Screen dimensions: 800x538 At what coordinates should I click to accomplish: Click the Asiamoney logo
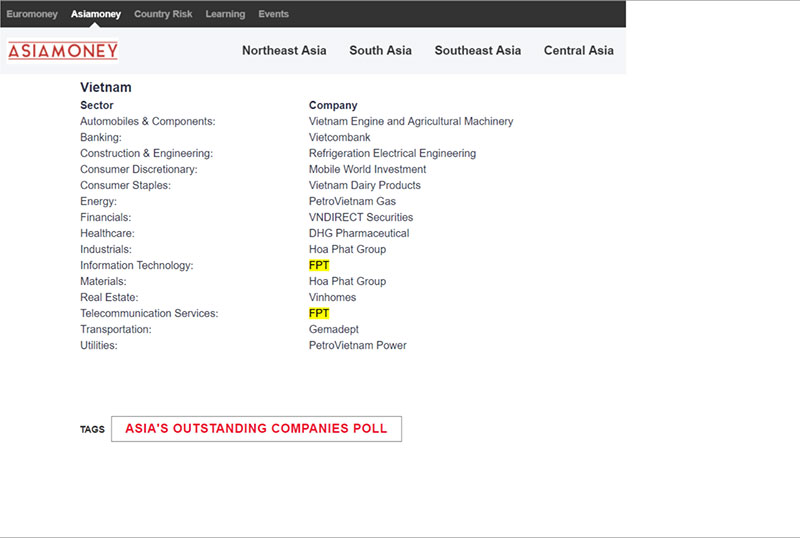(62, 50)
